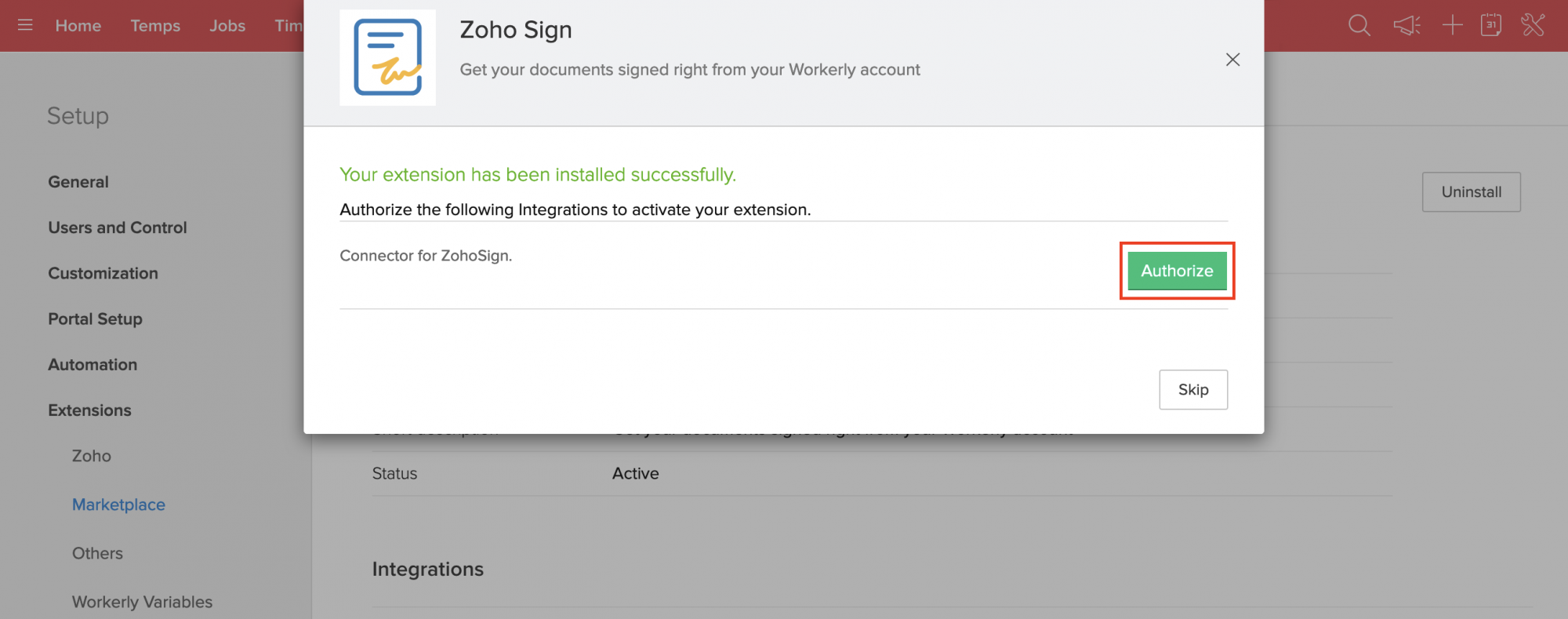Open the calendar icon in header
This screenshot has width=1568, height=619.
coord(1491,25)
